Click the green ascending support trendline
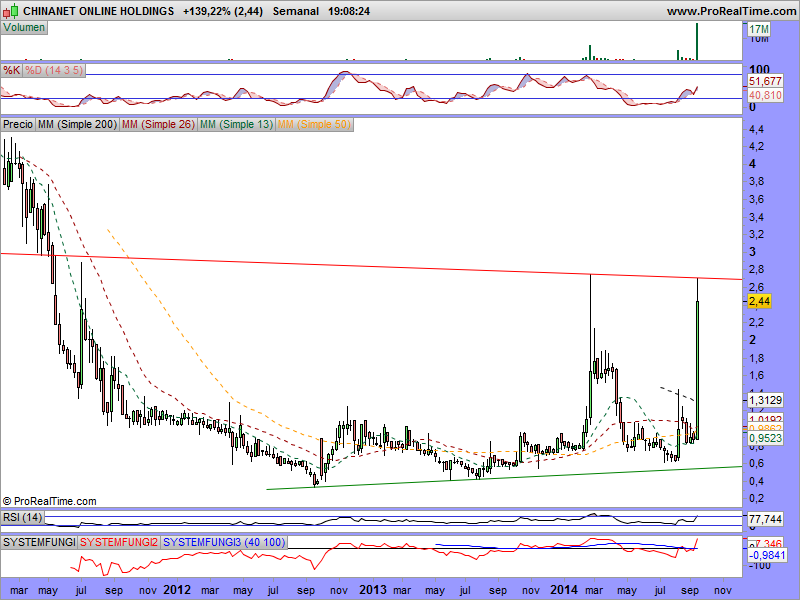This screenshot has width=800, height=600. coord(504,478)
